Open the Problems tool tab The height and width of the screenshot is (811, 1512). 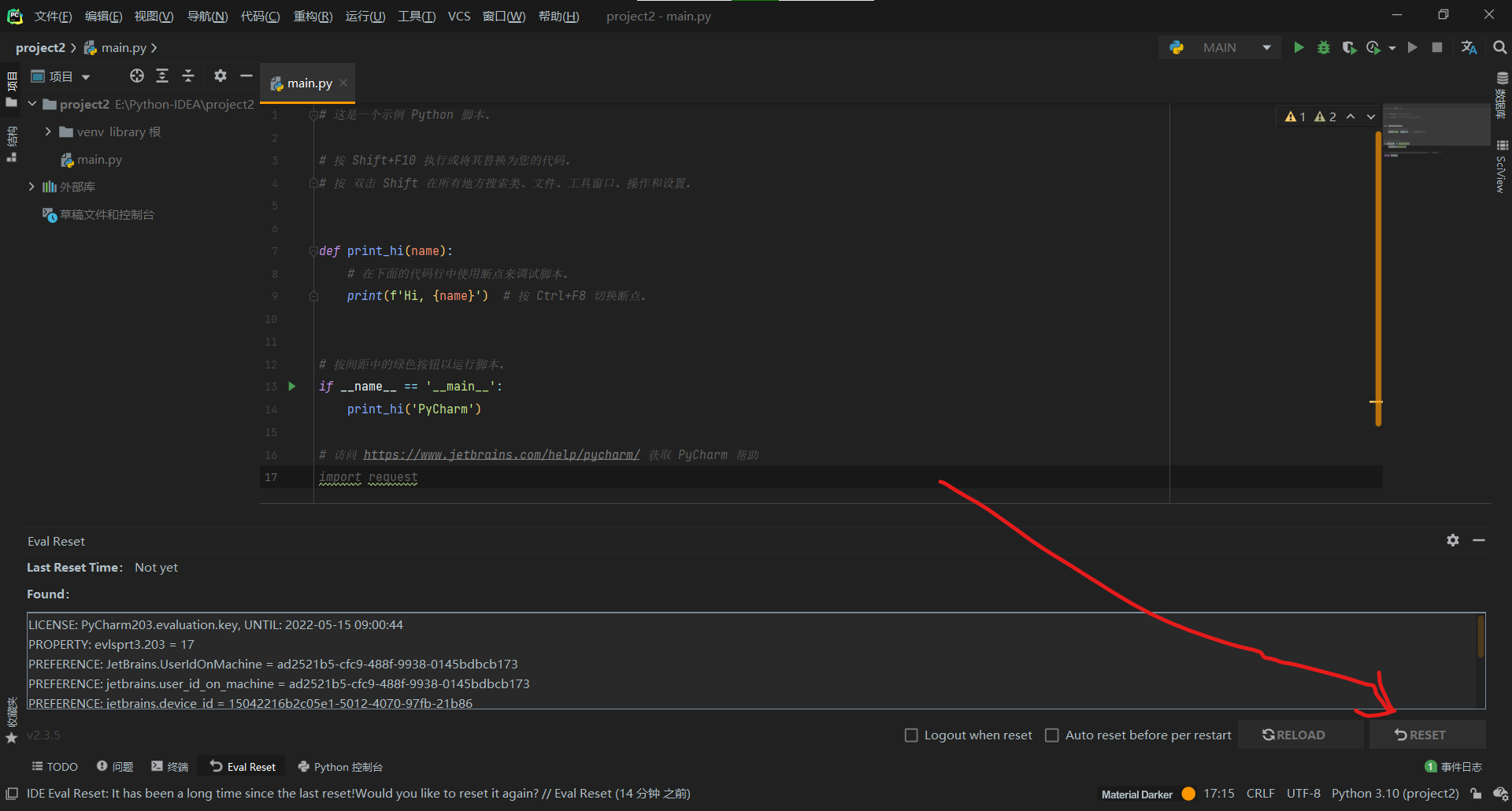click(x=115, y=767)
